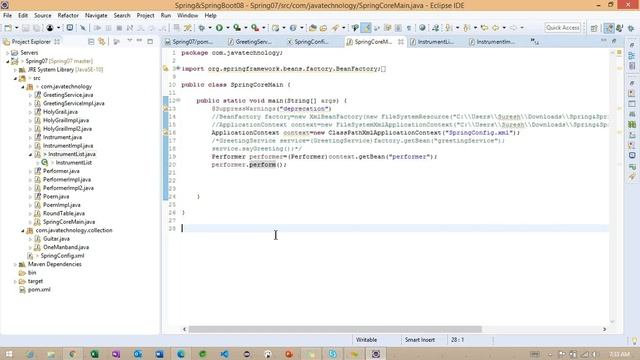Expand the Maven Dependencies node

click(x=15, y=264)
